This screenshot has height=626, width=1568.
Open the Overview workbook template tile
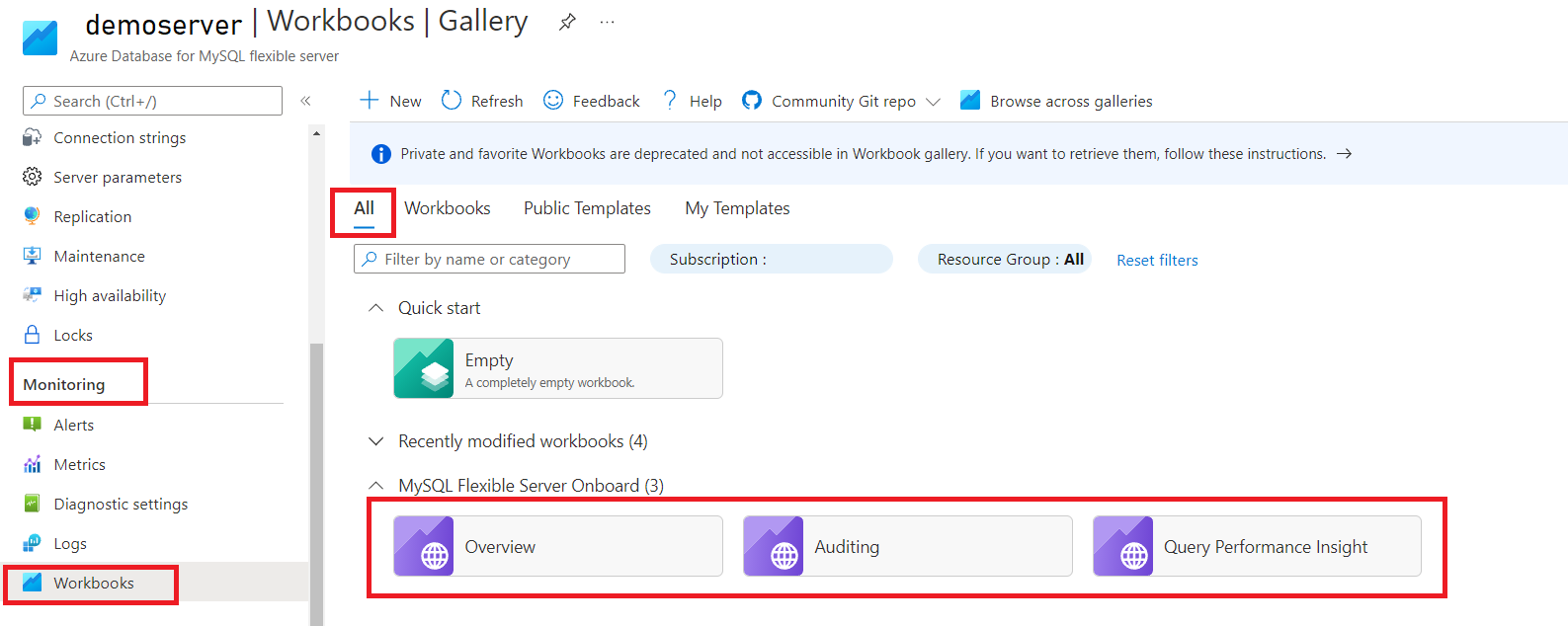click(557, 546)
